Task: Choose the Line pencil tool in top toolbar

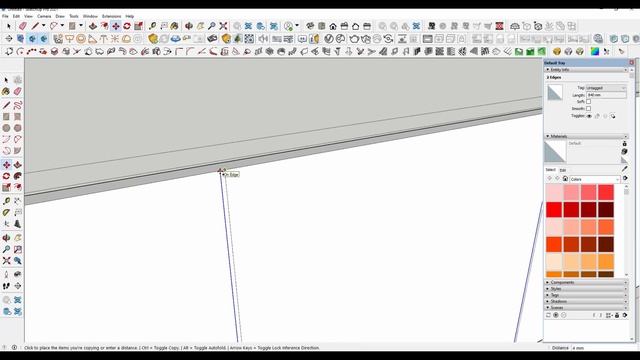Action: tap(36, 26)
